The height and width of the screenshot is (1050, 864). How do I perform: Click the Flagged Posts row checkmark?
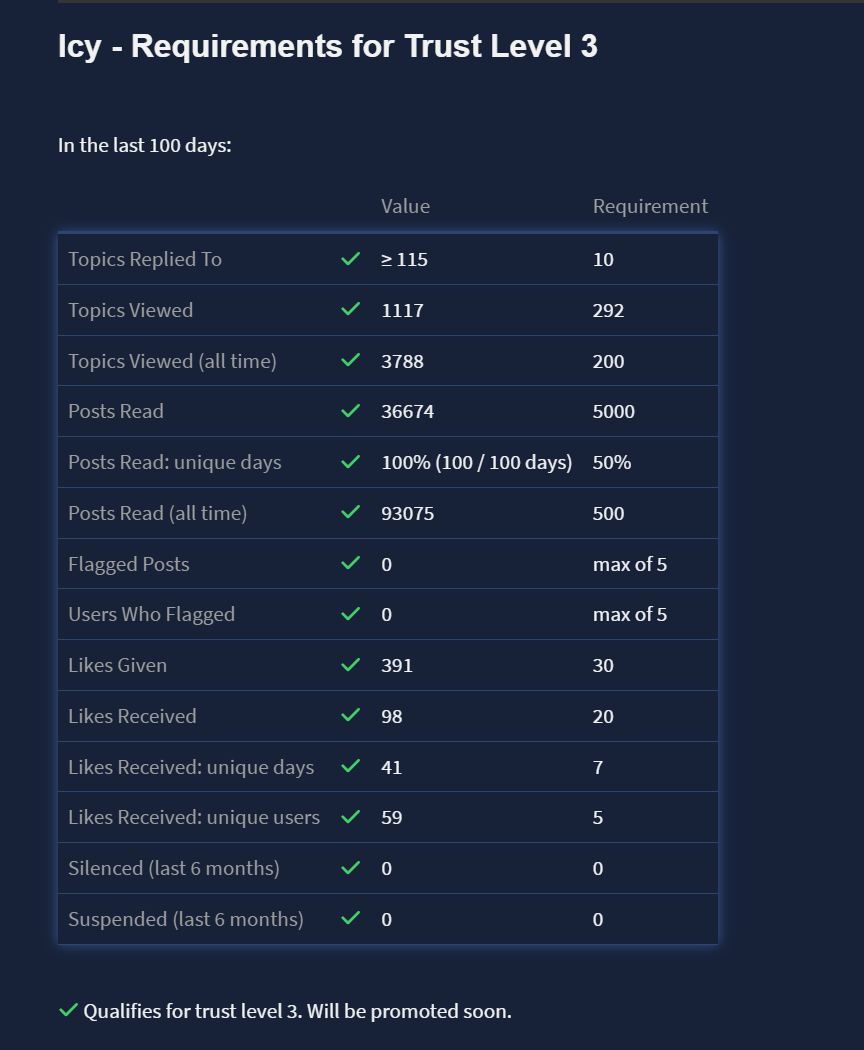pyautogui.click(x=350, y=563)
